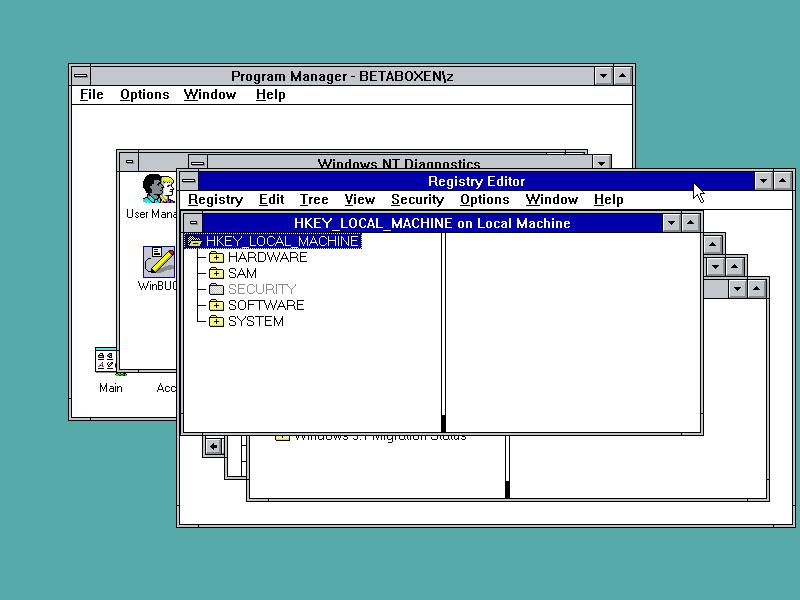Maximize the Program Manager window
This screenshot has width=800, height=600.
pyautogui.click(x=622, y=76)
